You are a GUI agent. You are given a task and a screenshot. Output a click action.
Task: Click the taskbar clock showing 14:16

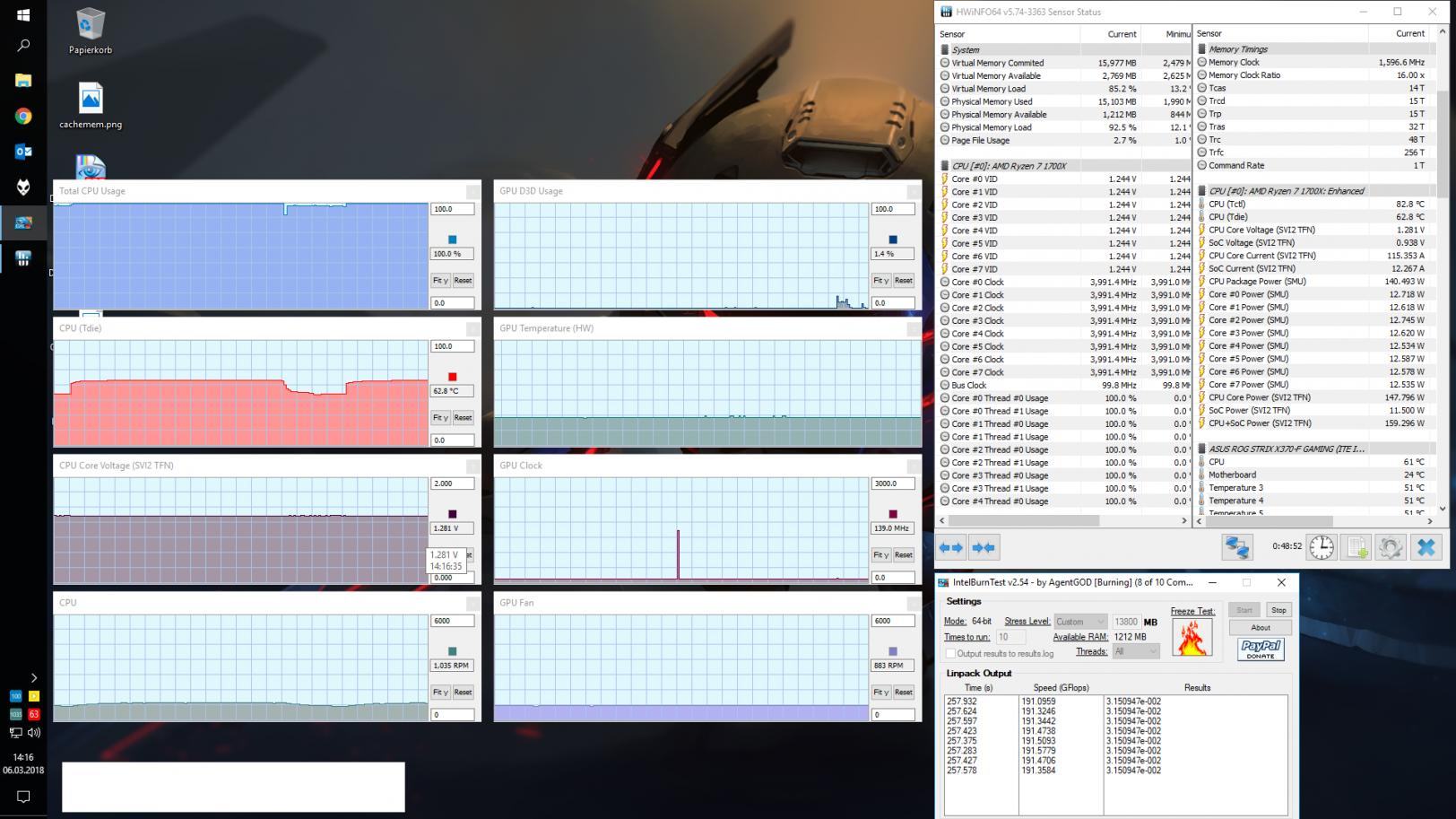pyautogui.click(x=23, y=757)
